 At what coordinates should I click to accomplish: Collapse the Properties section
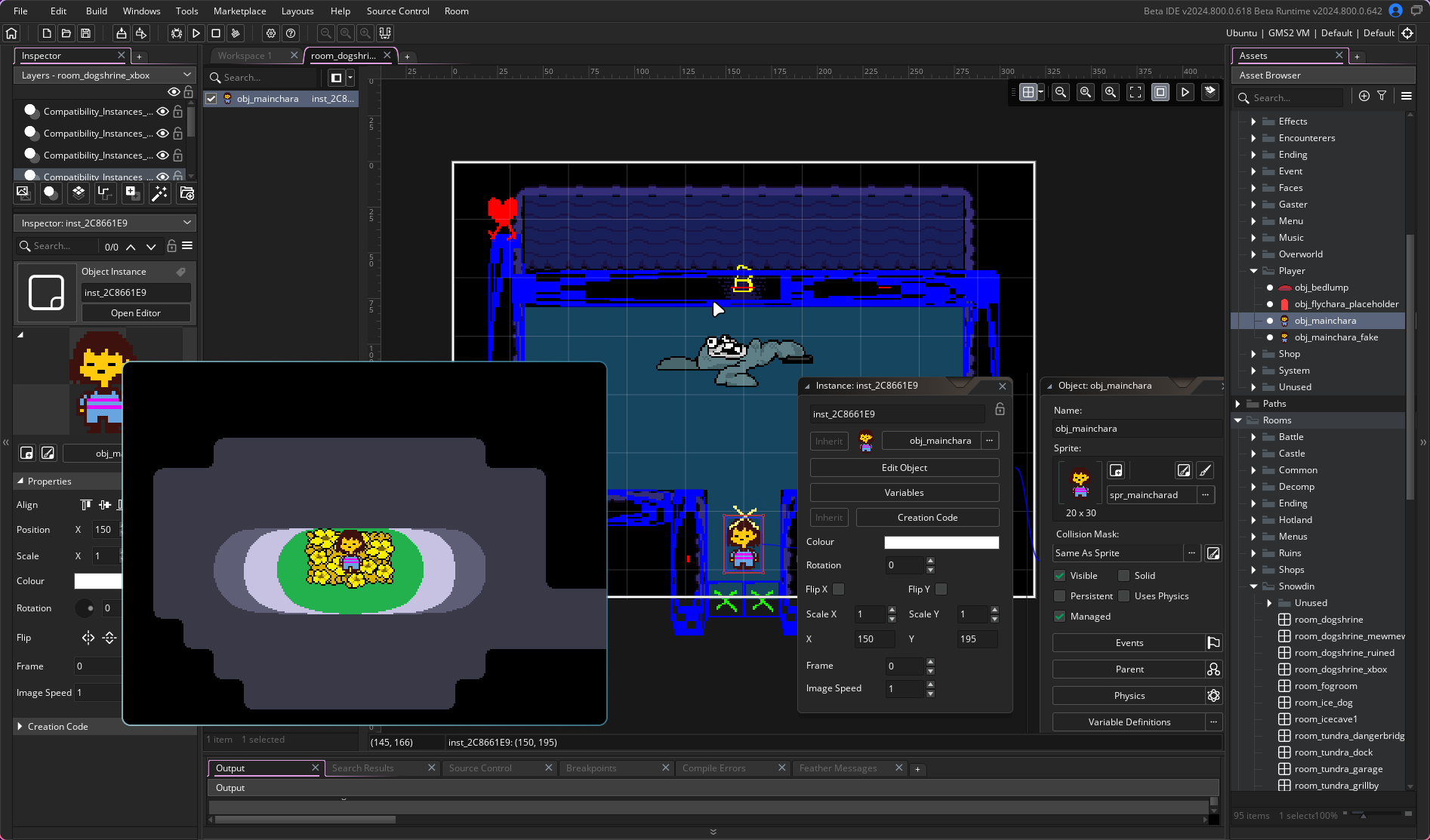(20, 482)
